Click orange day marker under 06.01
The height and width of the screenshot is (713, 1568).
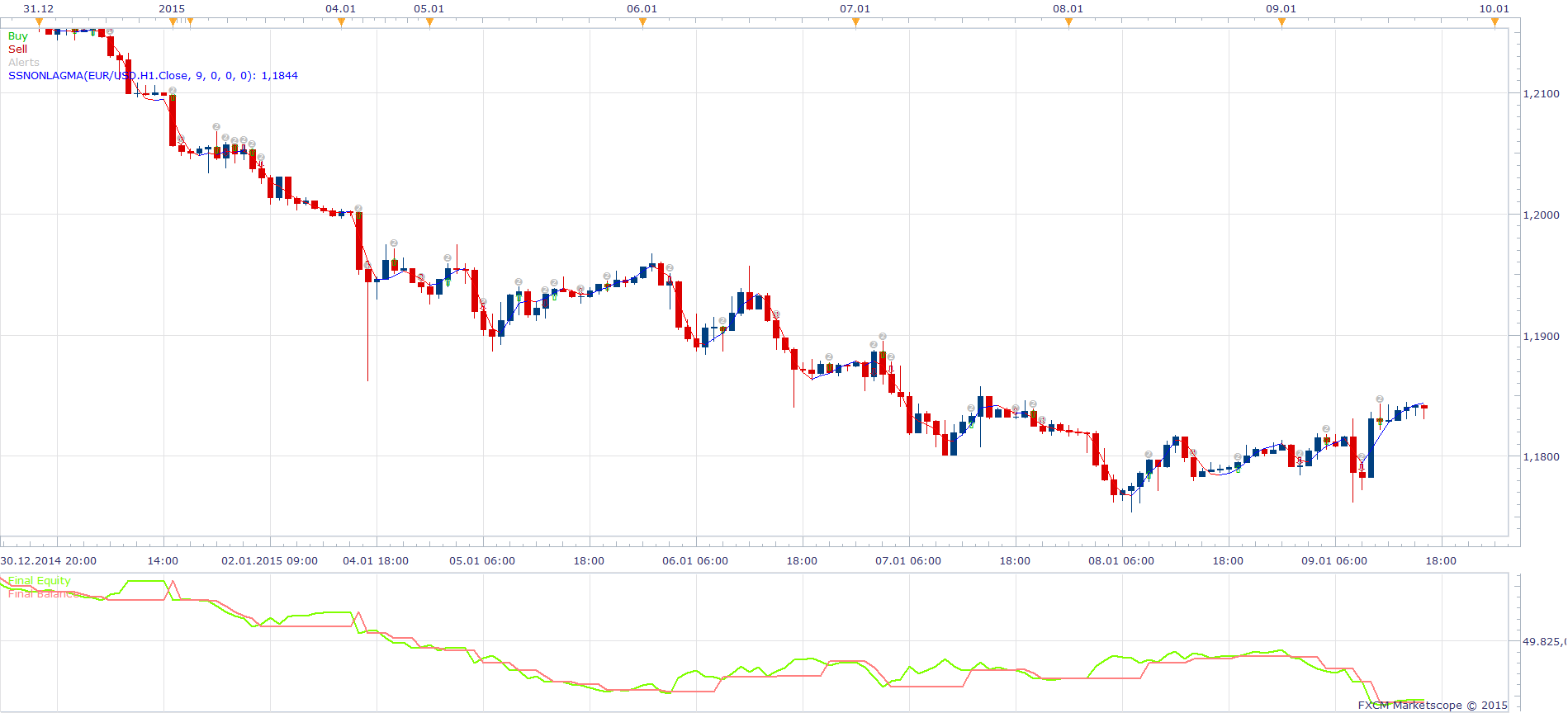642,22
